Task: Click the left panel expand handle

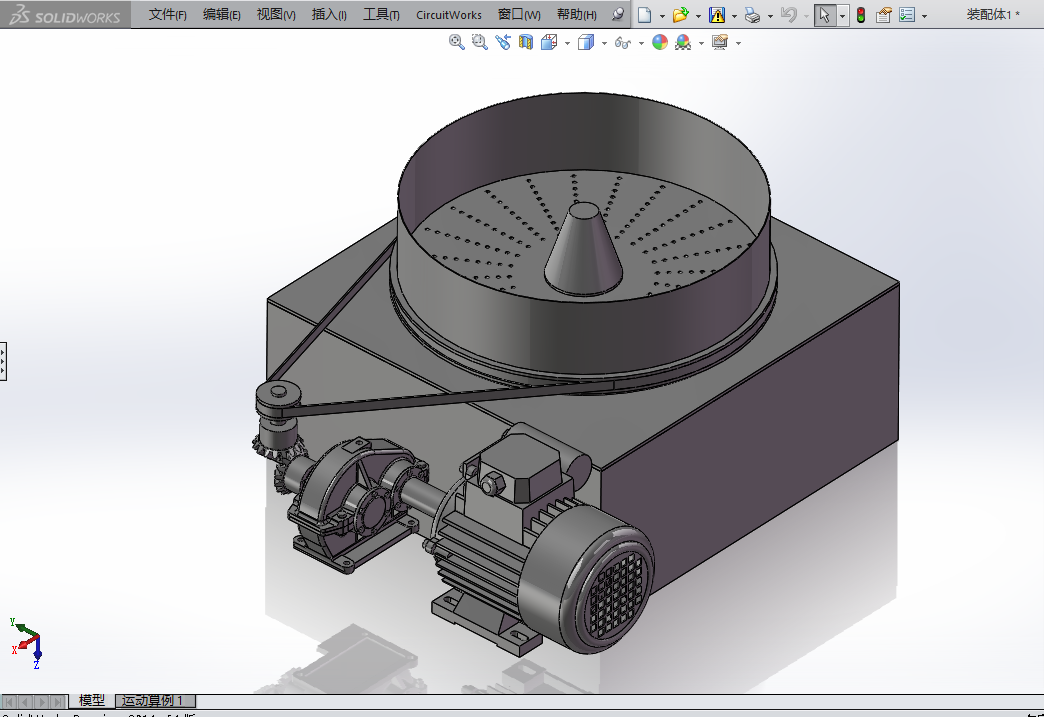Action: (3, 360)
